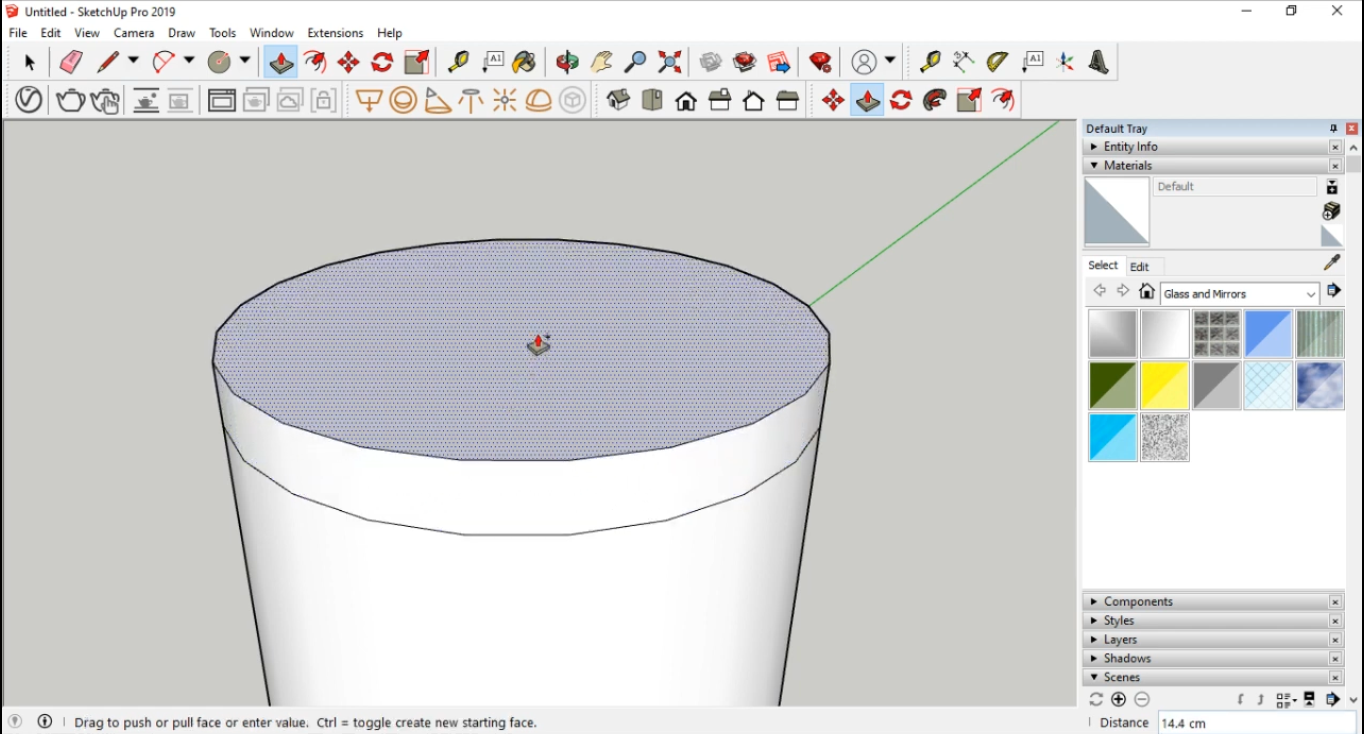Select the Scale tool in top toolbar
The image size is (1364, 734).
(x=416, y=63)
